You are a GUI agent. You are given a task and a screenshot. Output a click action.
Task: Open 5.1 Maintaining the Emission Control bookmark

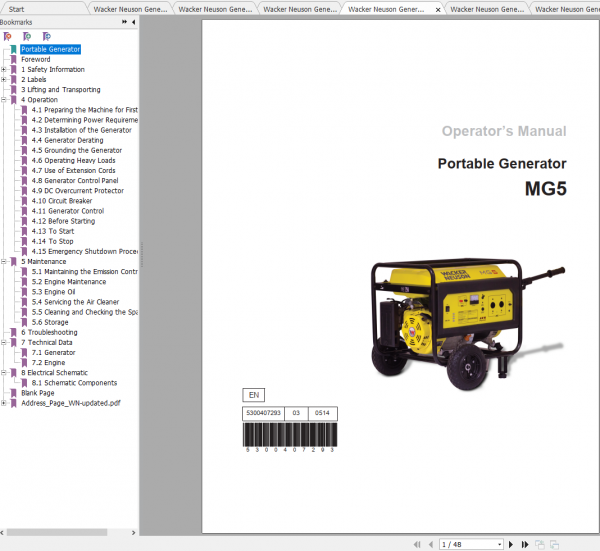pyautogui.click(x=85, y=272)
